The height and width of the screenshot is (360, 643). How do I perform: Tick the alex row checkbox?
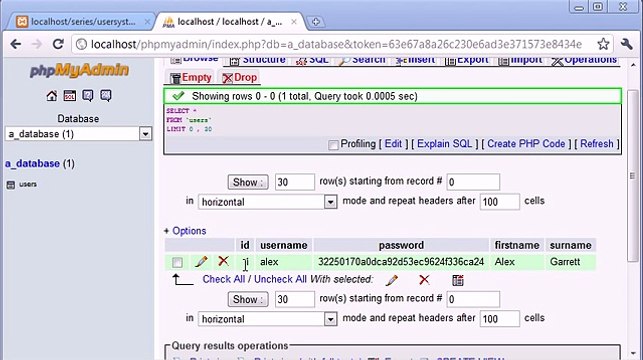pos(177,262)
